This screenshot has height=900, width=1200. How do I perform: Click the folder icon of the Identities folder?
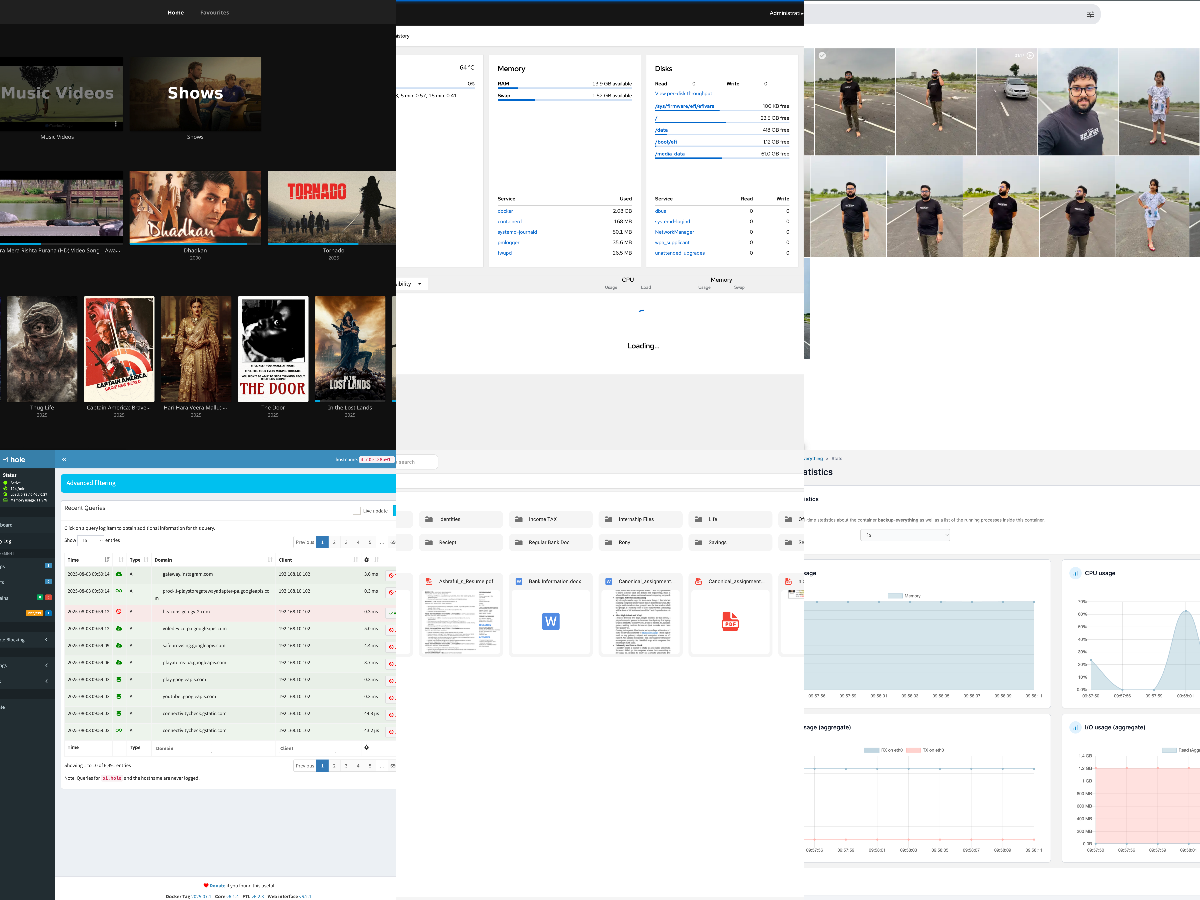(428, 519)
